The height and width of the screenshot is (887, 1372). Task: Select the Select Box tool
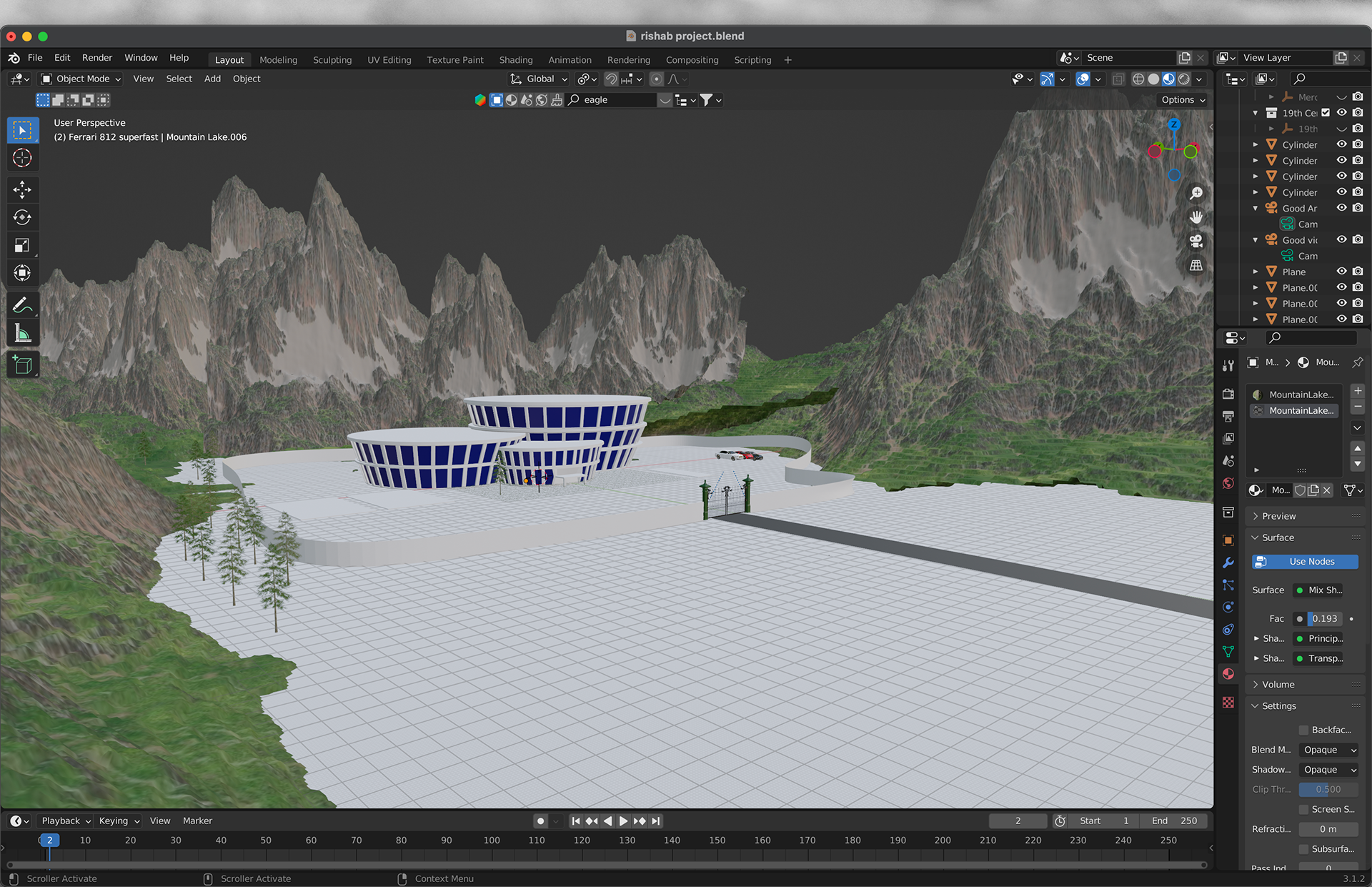(x=22, y=130)
